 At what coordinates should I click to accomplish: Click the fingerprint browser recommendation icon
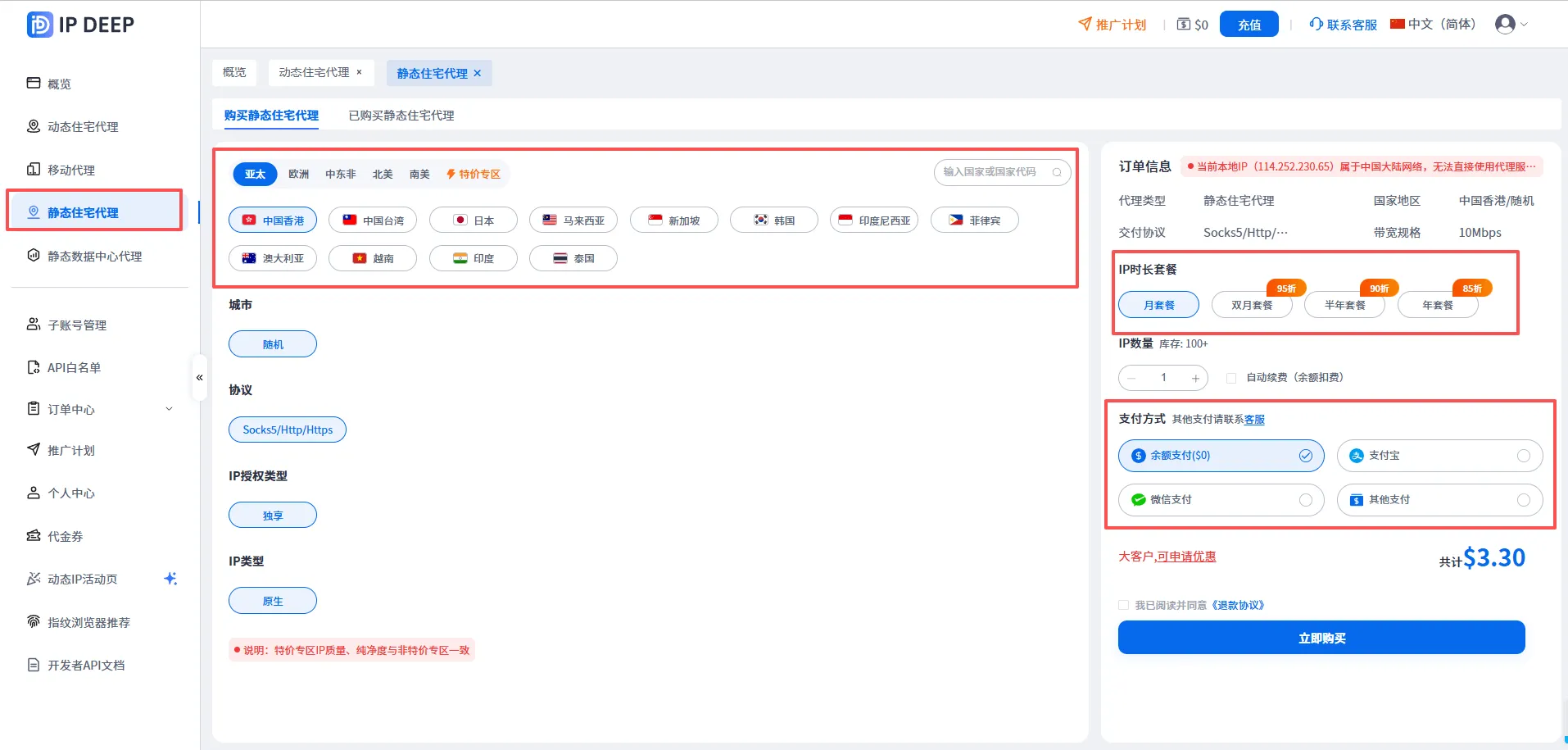tap(34, 622)
